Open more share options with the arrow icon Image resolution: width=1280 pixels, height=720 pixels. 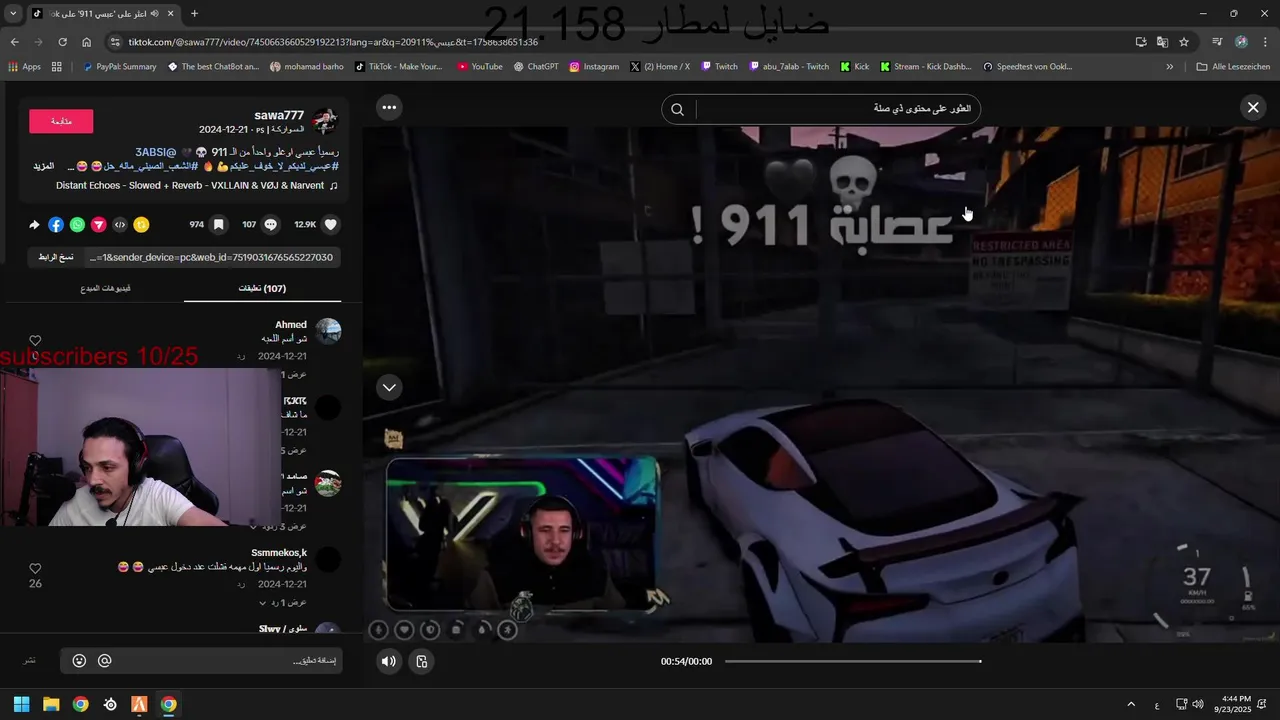pos(34,225)
